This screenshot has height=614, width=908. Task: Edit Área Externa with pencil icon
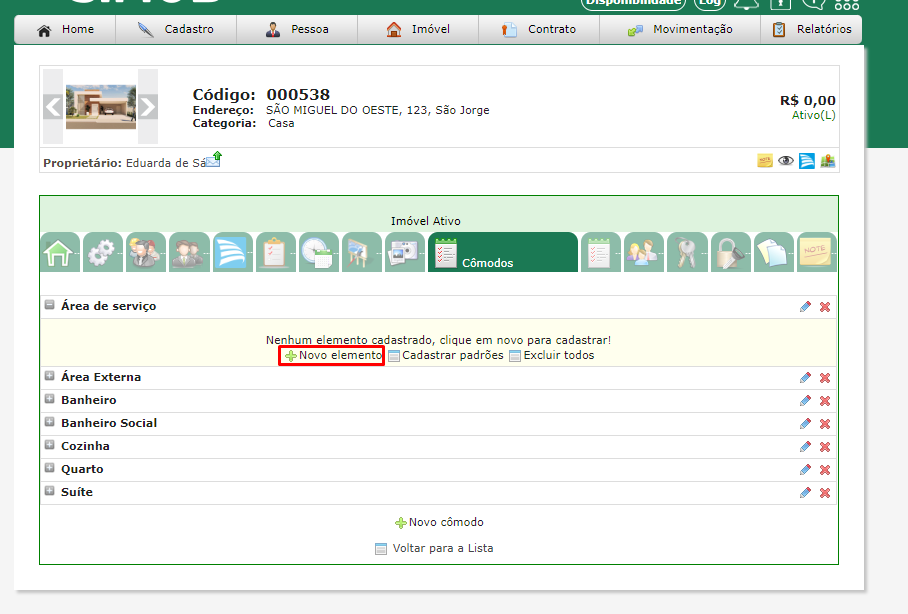806,378
